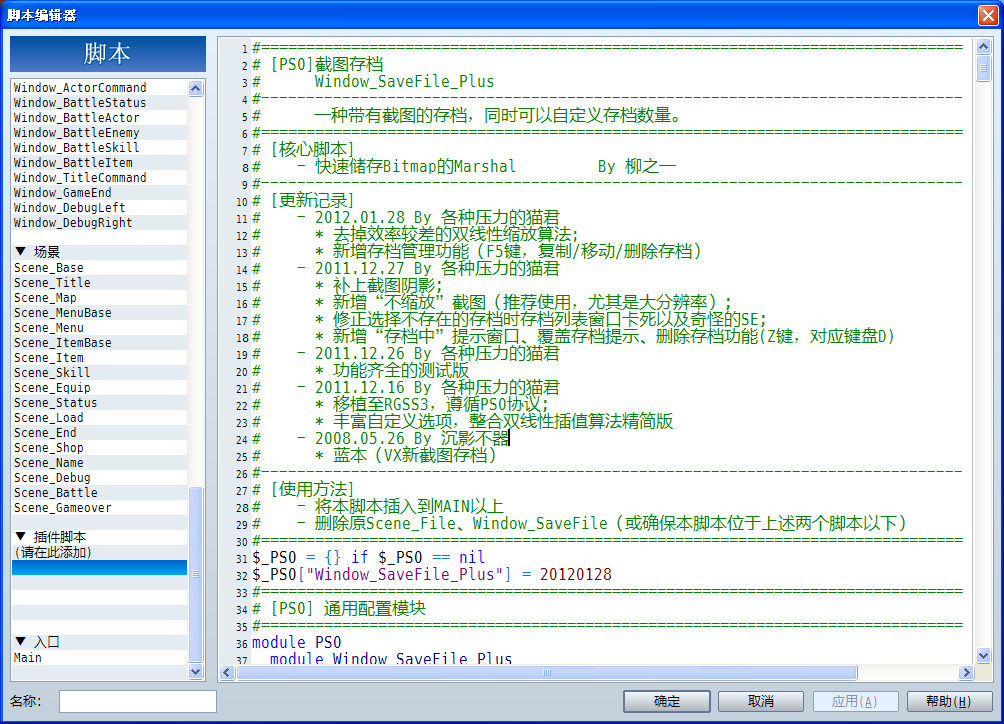Click the code editor vertical scrollbar thumb
The height and width of the screenshot is (724, 1004).
coord(984,68)
